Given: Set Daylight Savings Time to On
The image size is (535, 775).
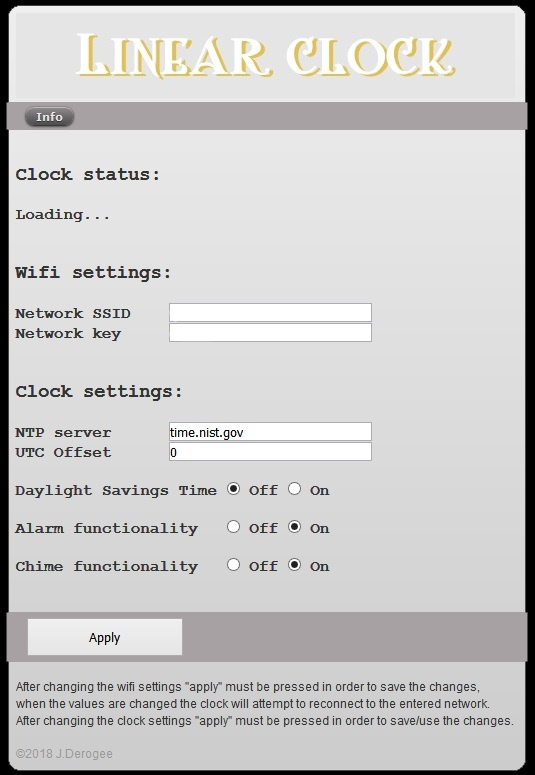Looking at the screenshot, I should 294,489.
